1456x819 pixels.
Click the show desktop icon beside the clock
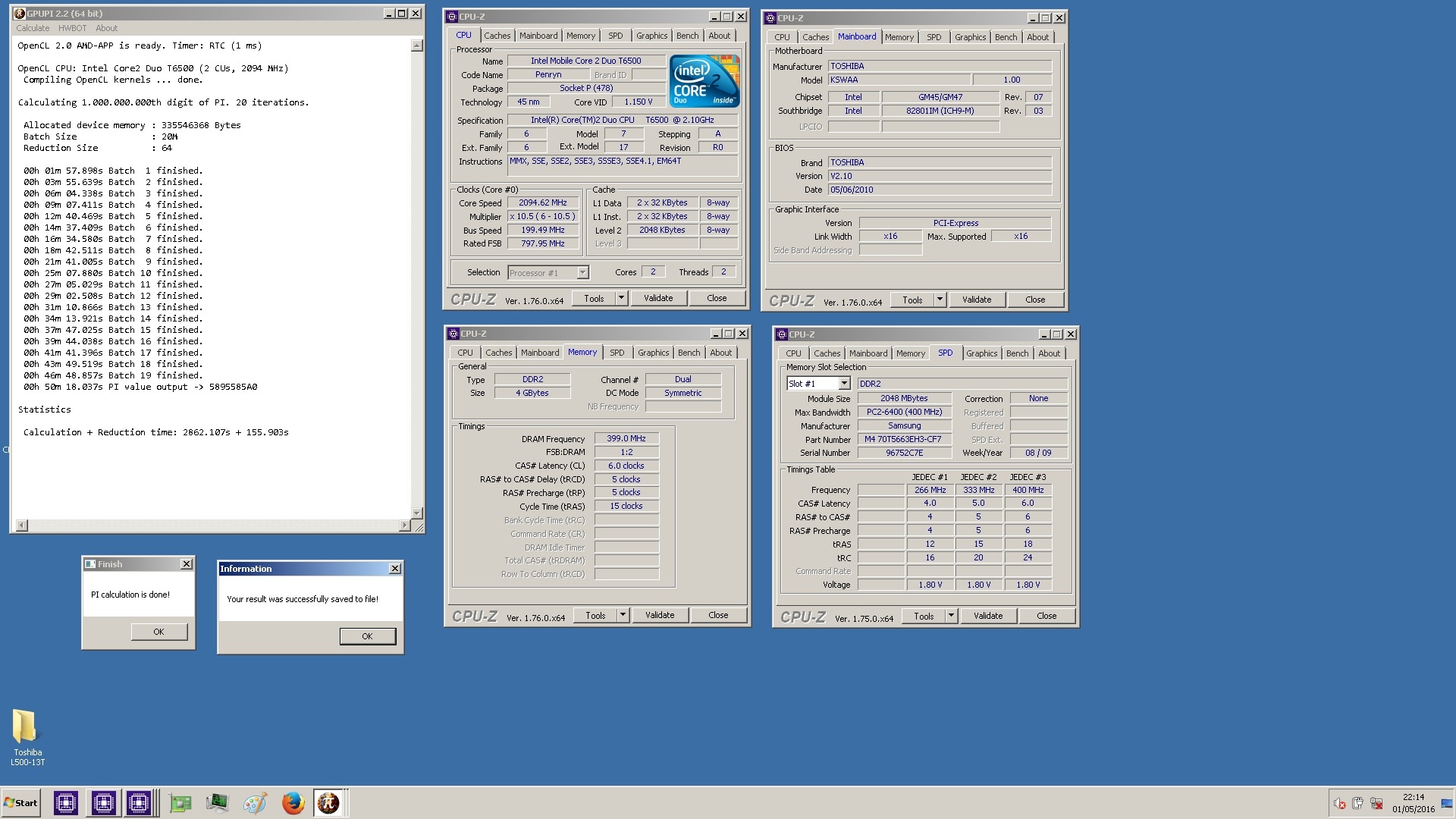pyautogui.click(x=1448, y=803)
